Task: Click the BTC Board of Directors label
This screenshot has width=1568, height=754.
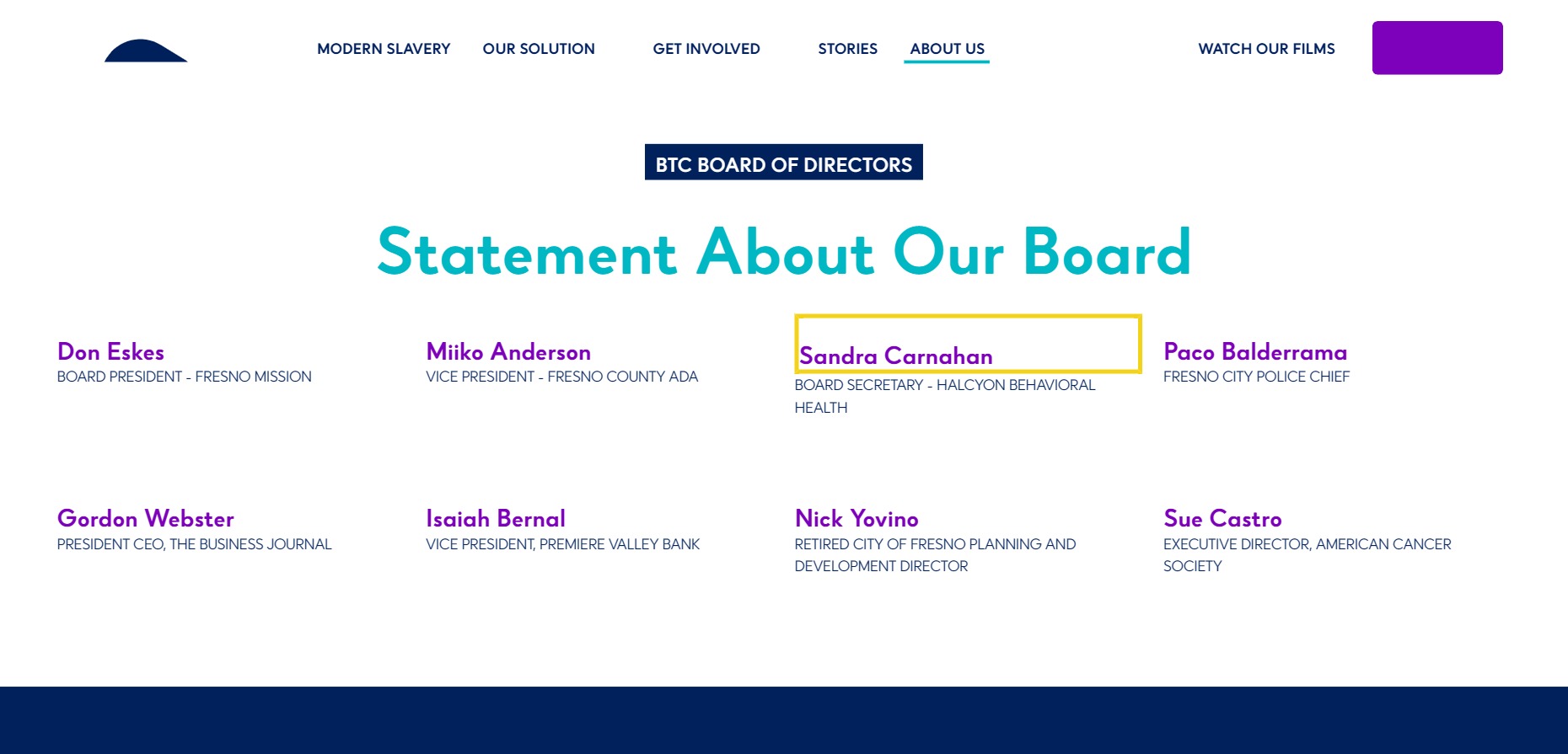Action: pyautogui.click(x=784, y=163)
